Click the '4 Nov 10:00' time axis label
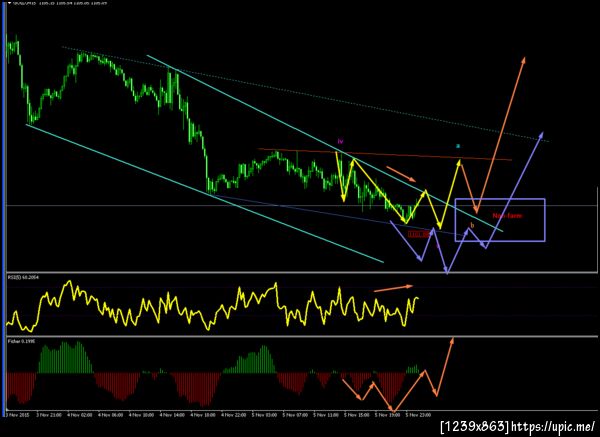Screen dimensions: 600x437 pyautogui.click(x=141, y=415)
